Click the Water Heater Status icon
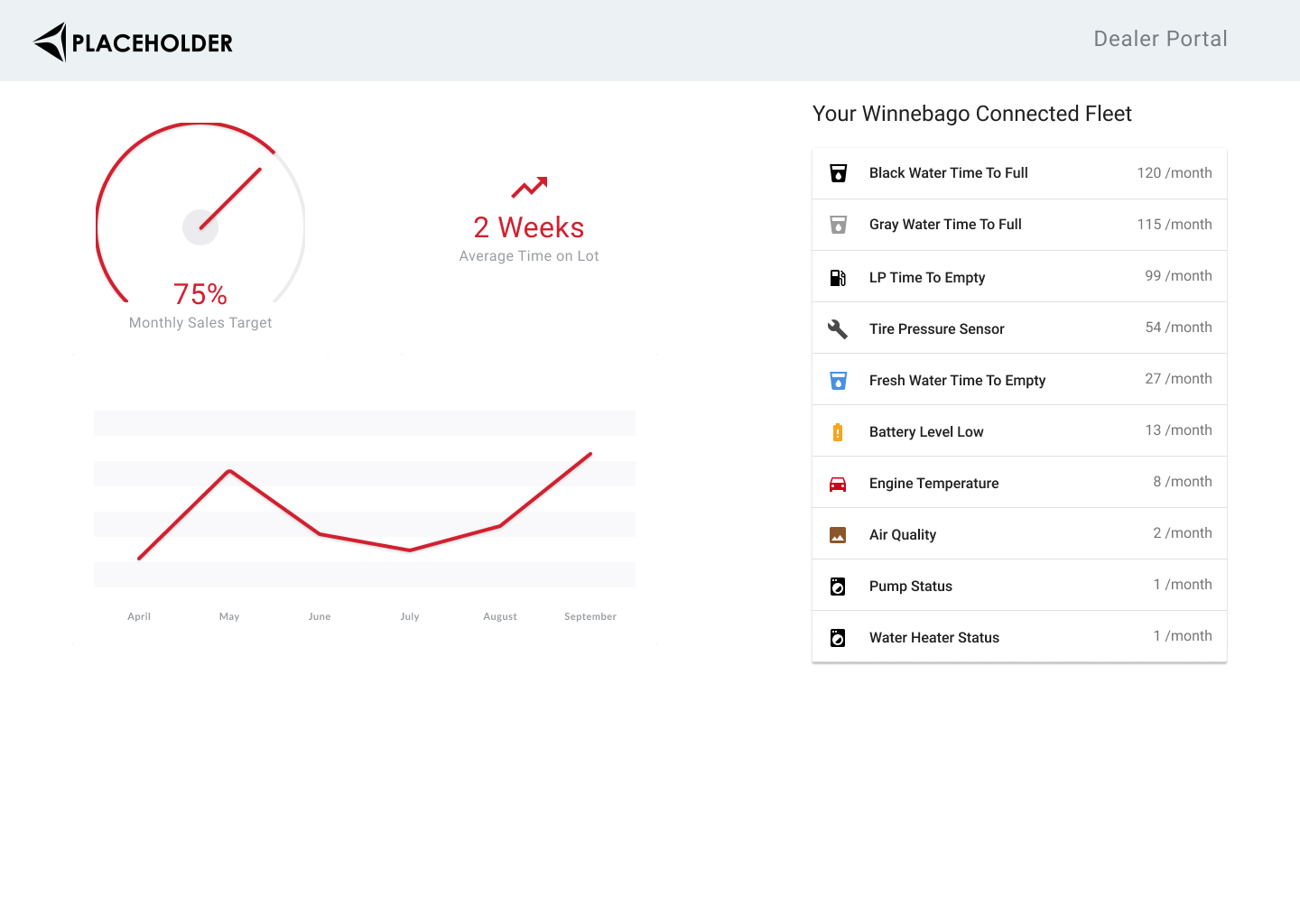 [x=838, y=638]
